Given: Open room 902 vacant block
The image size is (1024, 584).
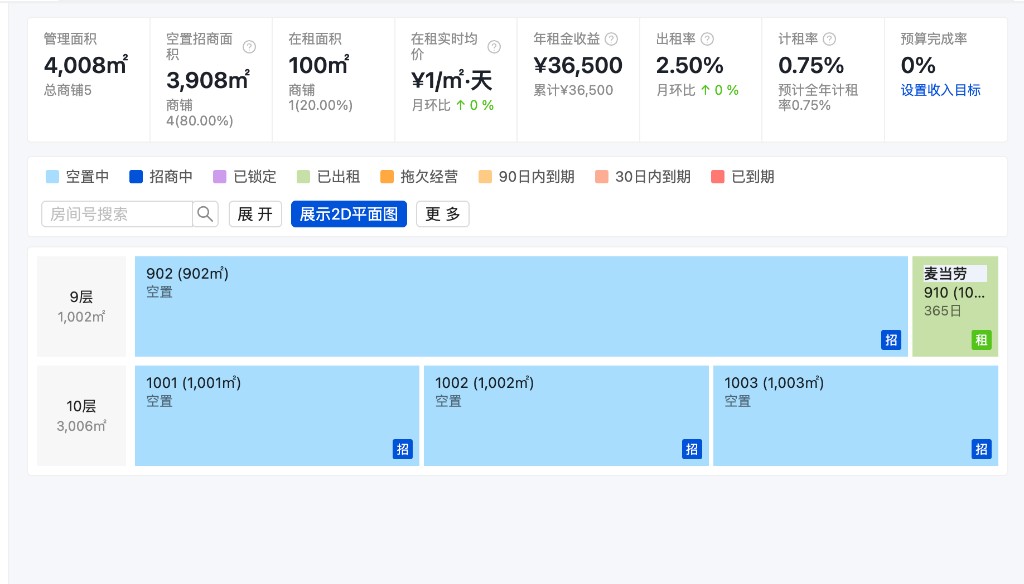Looking at the screenshot, I should click(x=521, y=306).
